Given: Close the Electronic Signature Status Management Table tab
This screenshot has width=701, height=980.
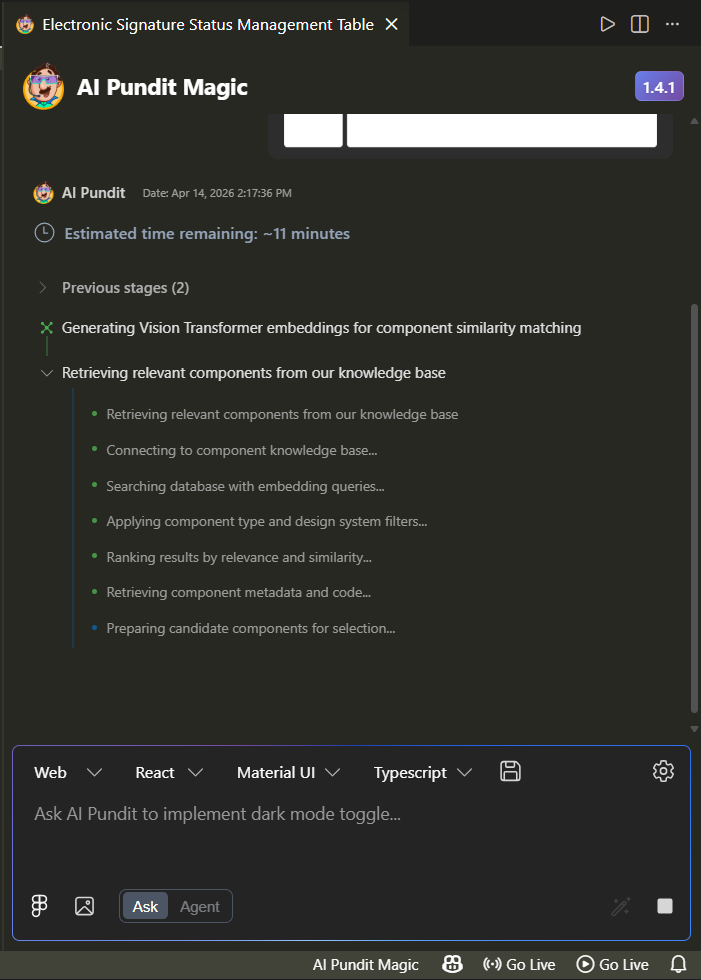Looking at the screenshot, I should pos(392,24).
